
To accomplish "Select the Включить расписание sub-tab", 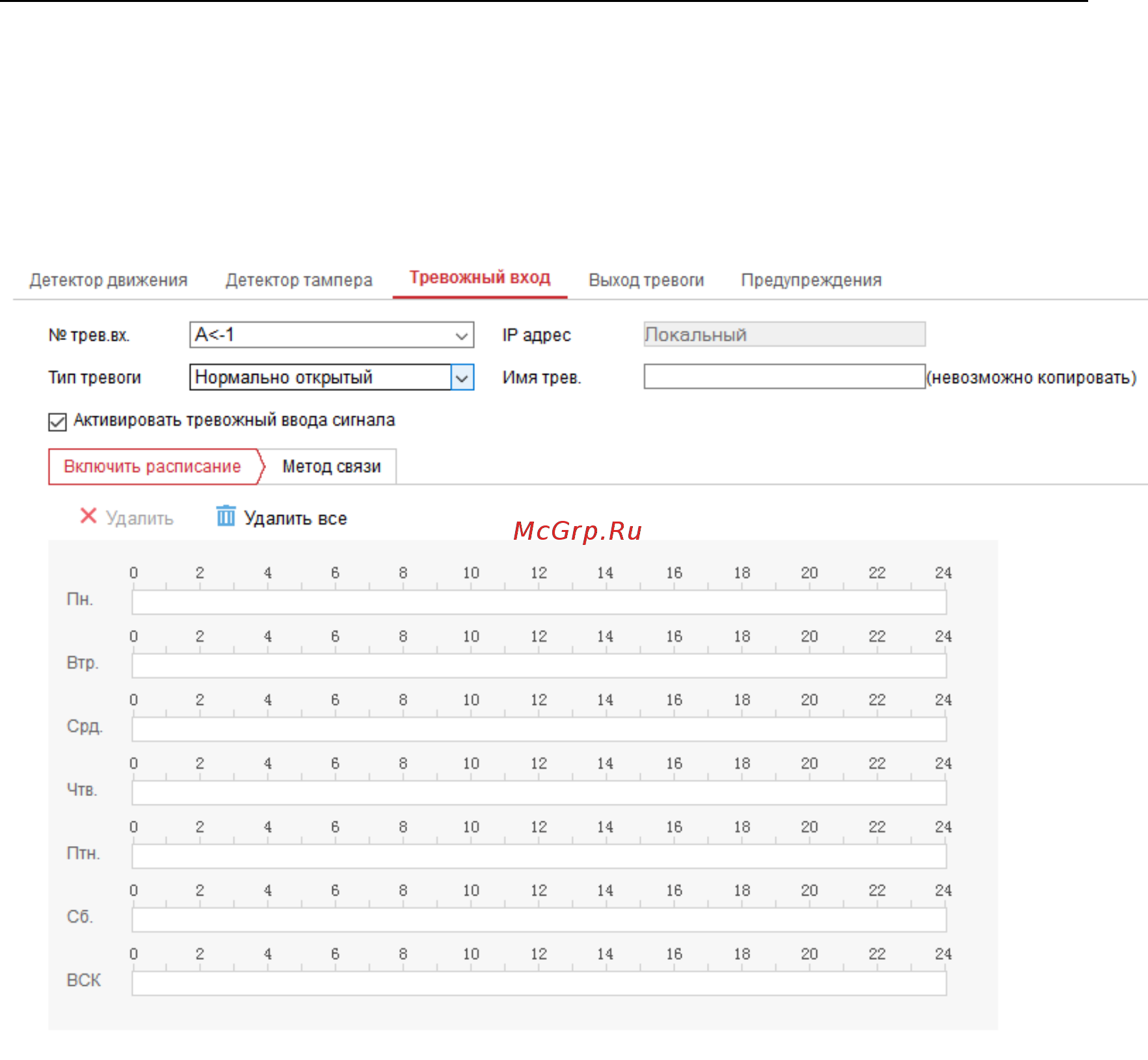I will (153, 467).
